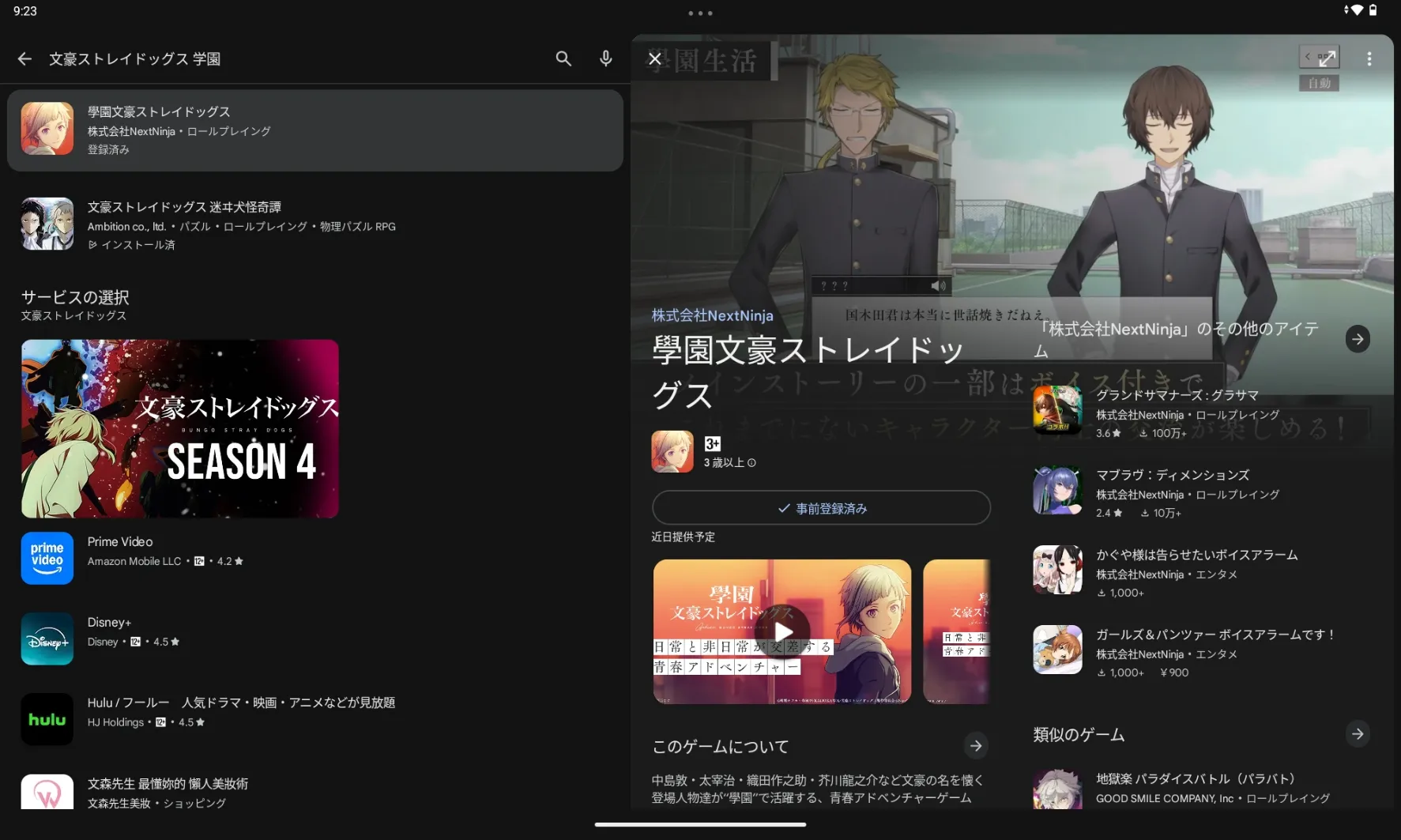Tap the three-dot window handle at top
This screenshot has height=840, width=1401.
(x=700, y=13)
